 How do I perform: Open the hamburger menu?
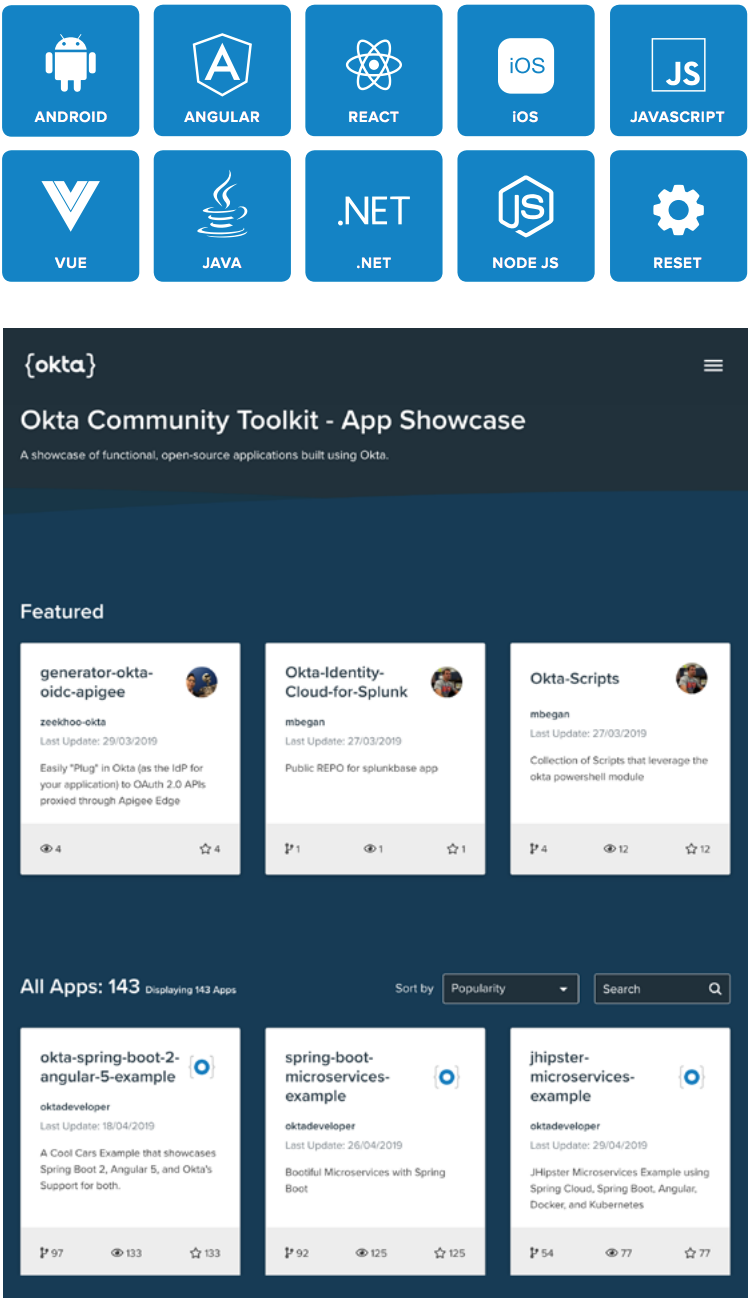coord(713,366)
